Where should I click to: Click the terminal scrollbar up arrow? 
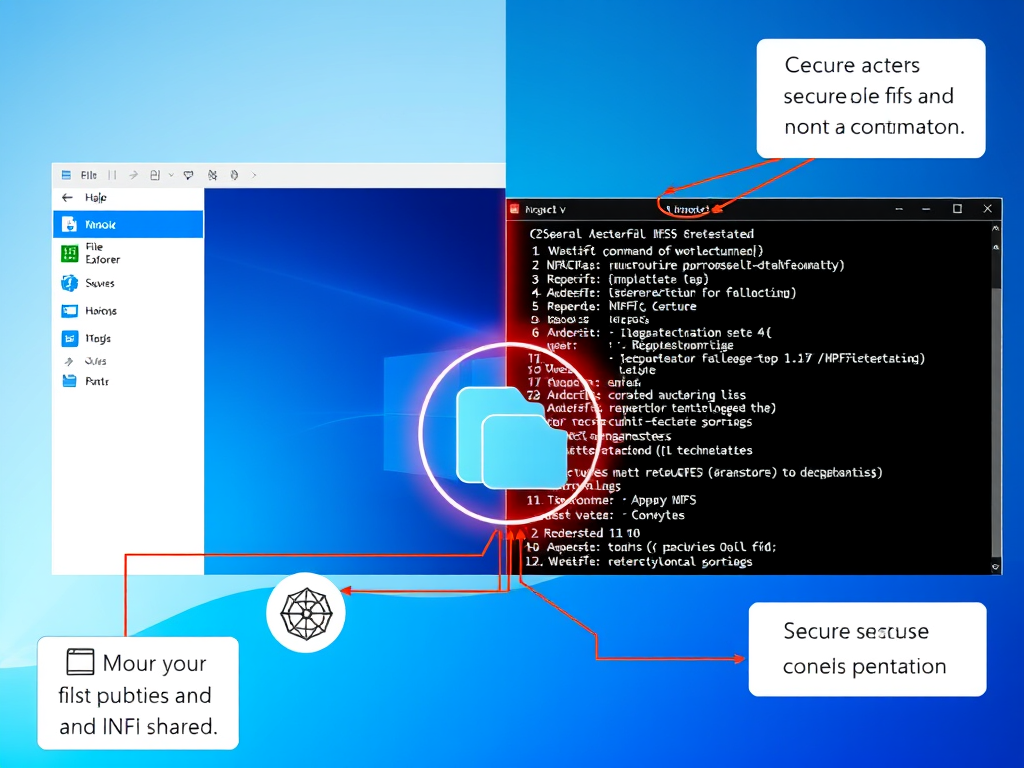click(x=995, y=229)
